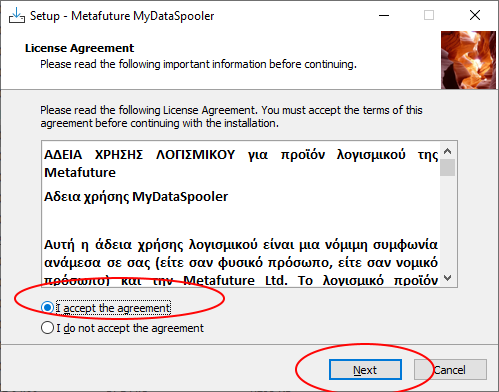Close the Setup window
Viewport: 499px width, 392px height.
click(475, 15)
